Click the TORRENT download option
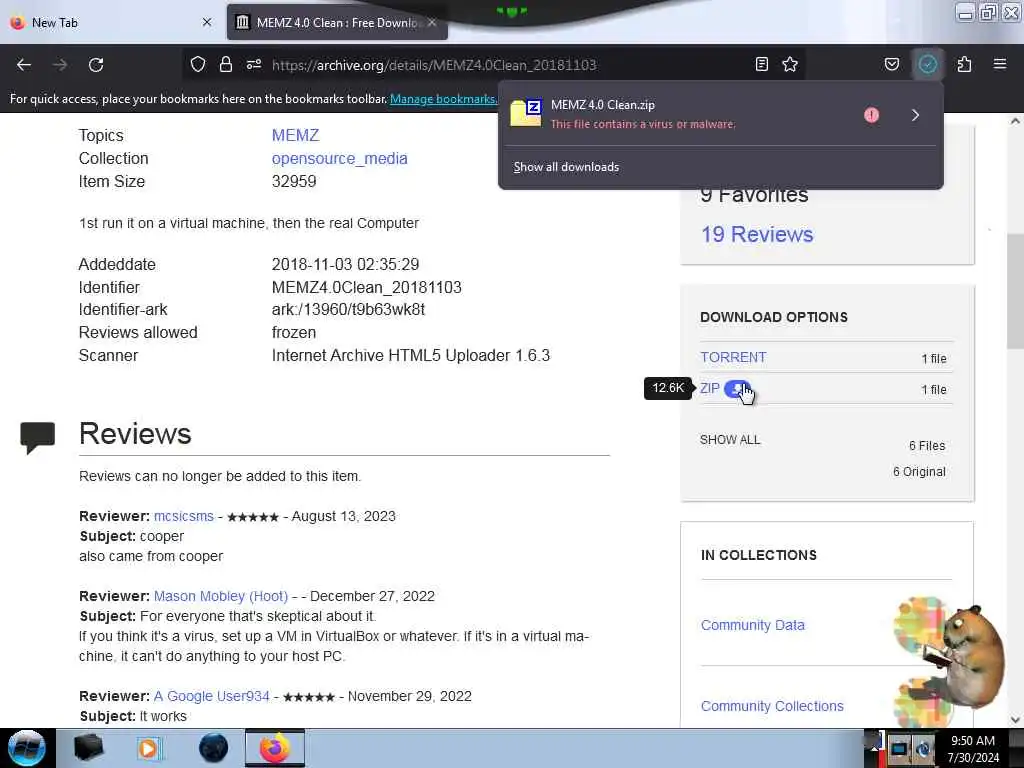Screen dimensions: 1024x768 (733, 357)
